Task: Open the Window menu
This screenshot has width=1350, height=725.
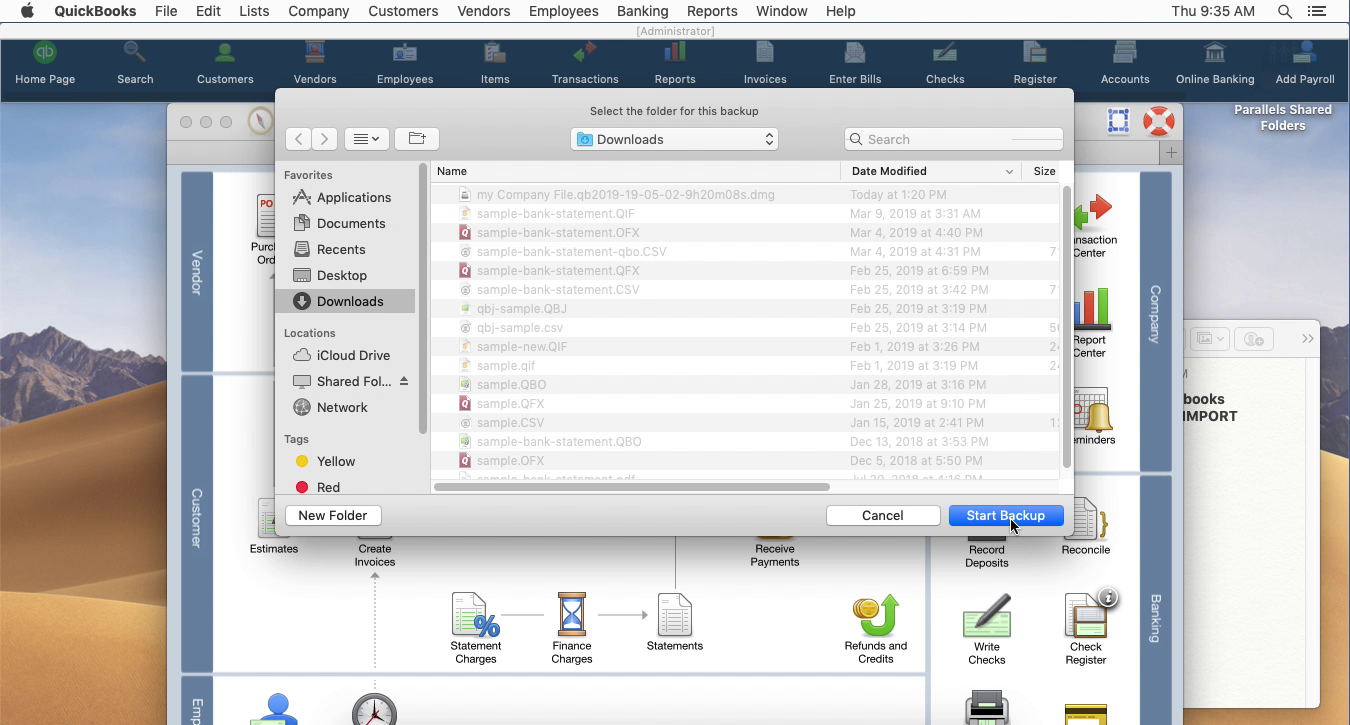Action: (781, 11)
